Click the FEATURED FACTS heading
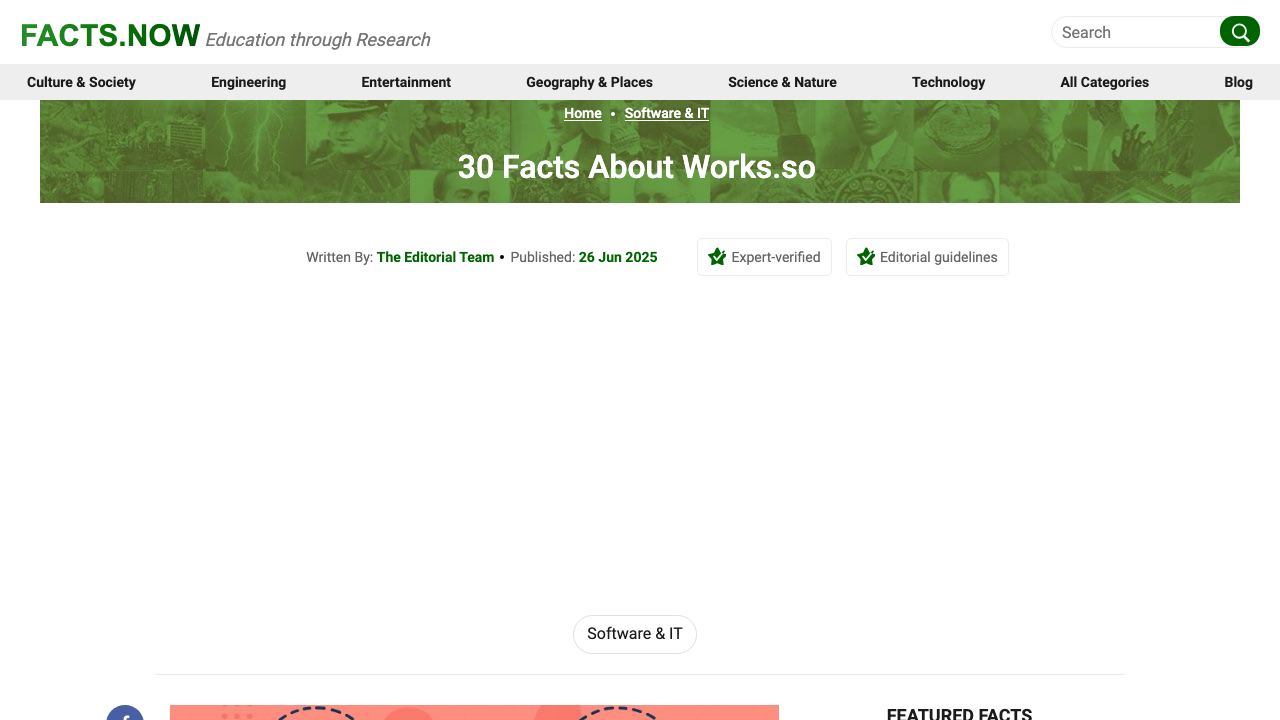 (959, 714)
